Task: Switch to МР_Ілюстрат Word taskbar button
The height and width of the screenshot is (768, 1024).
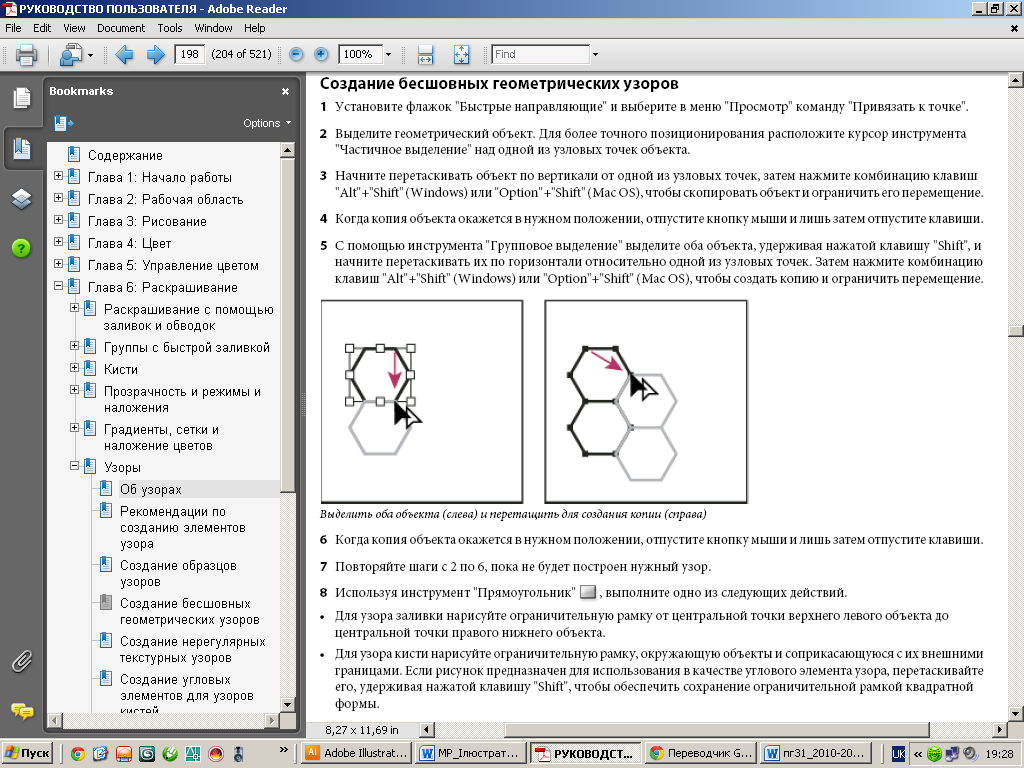Action: click(x=470, y=754)
